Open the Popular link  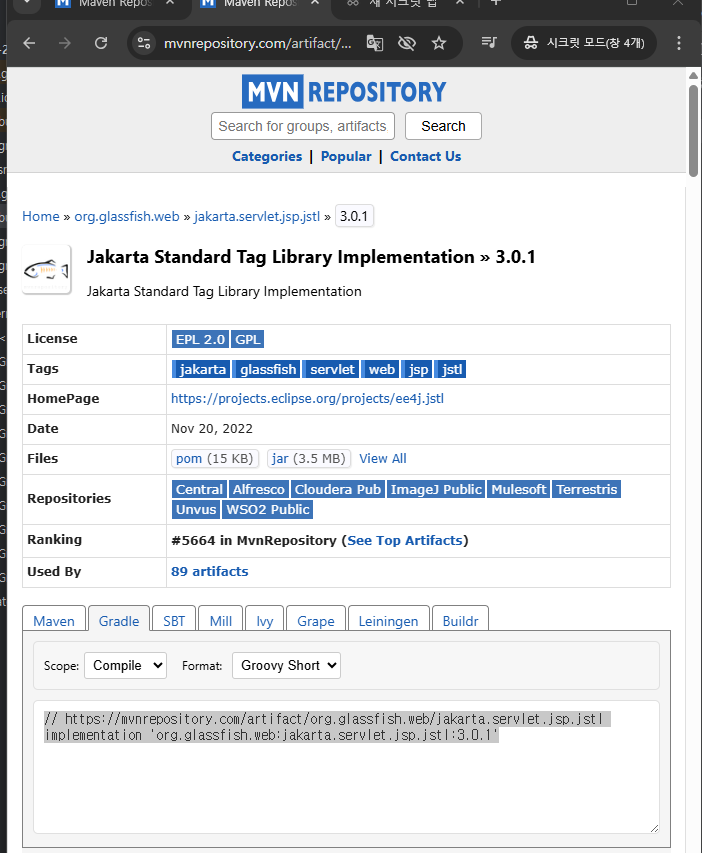tap(346, 157)
